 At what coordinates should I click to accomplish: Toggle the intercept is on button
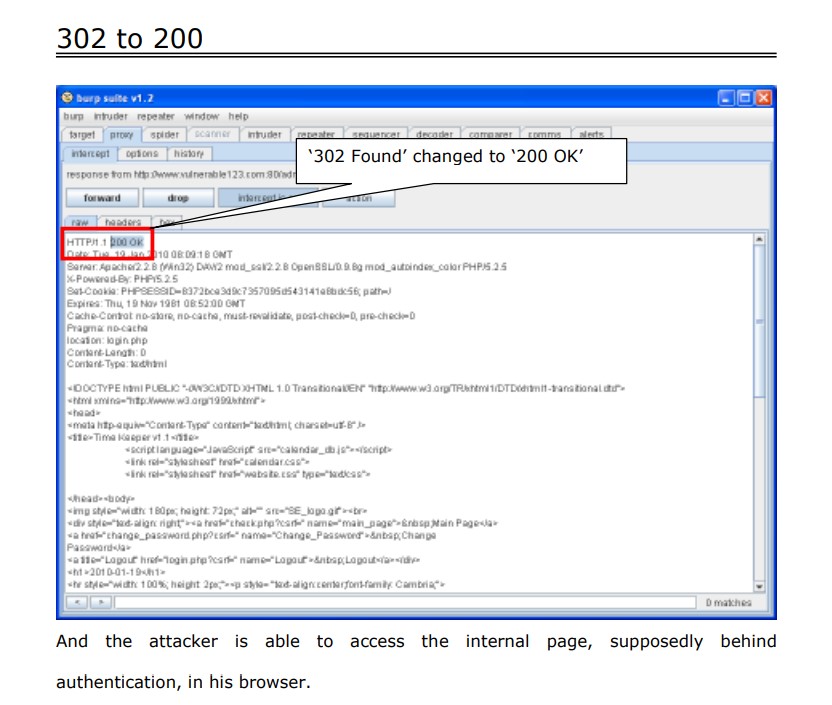(x=268, y=198)
